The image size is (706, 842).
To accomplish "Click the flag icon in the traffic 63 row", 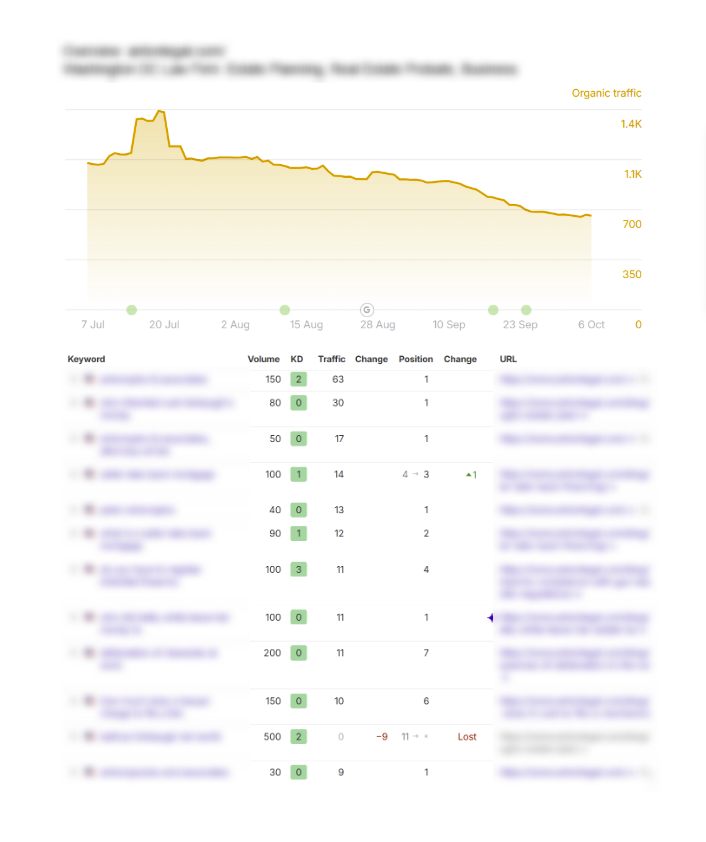I will [x=89, y=380].
